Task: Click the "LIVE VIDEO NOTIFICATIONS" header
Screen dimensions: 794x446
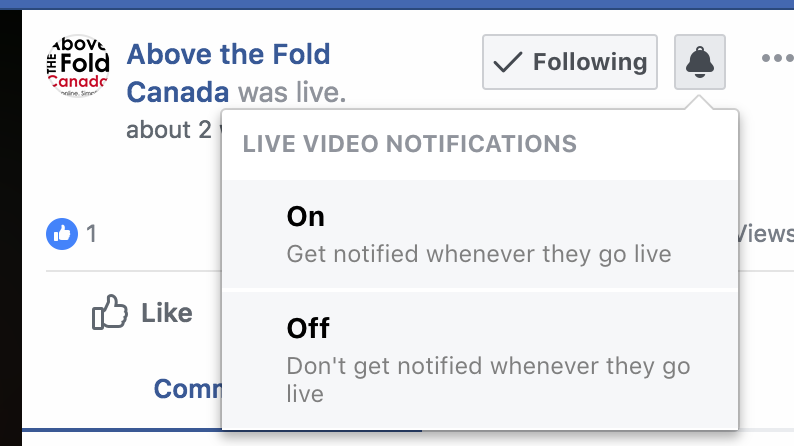Action: 410,143
